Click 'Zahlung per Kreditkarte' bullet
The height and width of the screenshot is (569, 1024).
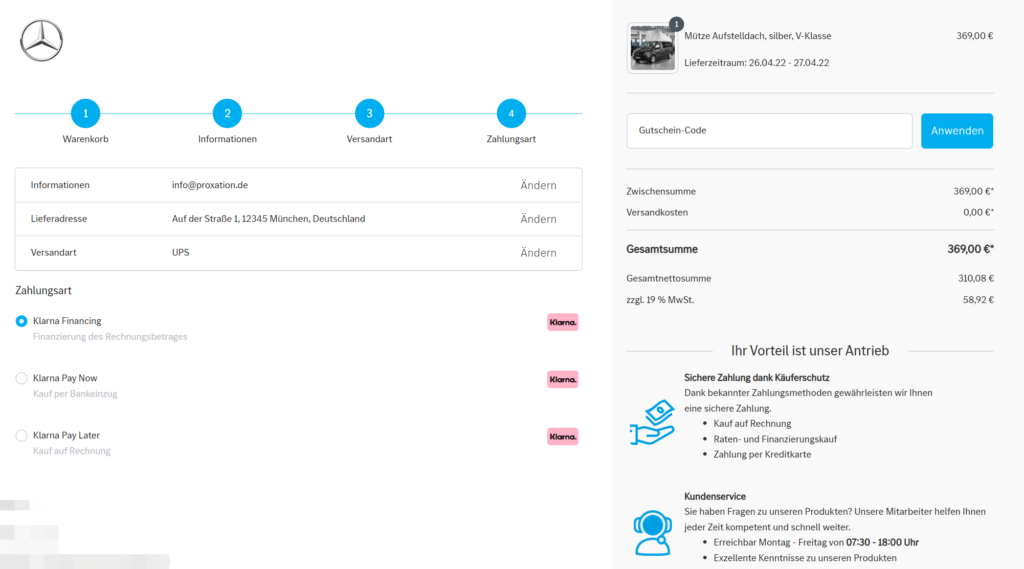coord(762,454)
